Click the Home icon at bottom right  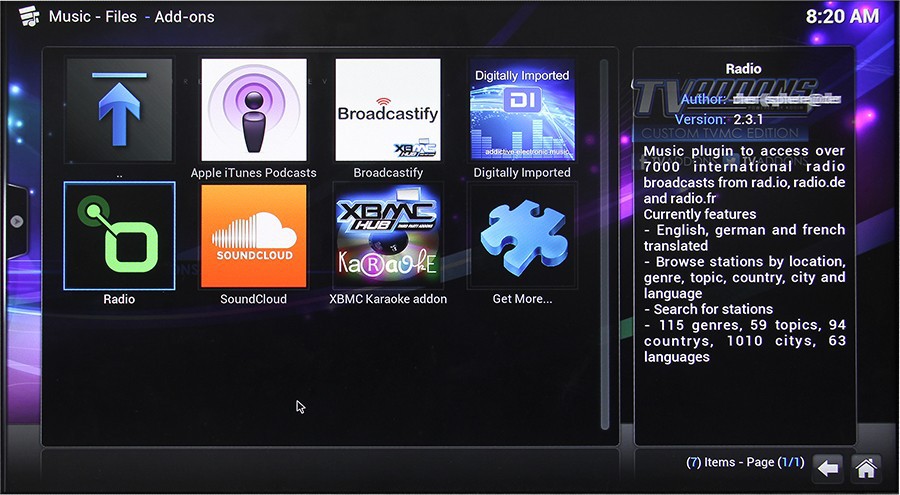(x=866, y=467)
